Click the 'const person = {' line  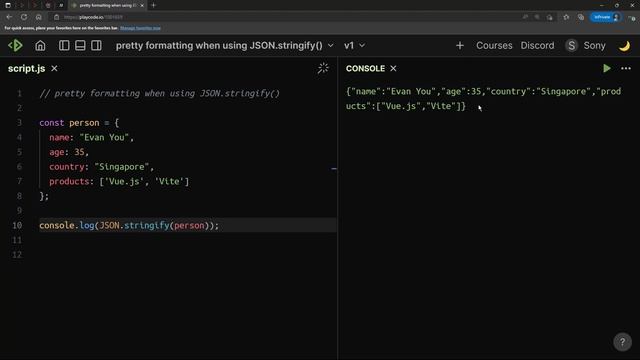coord(79,122)
